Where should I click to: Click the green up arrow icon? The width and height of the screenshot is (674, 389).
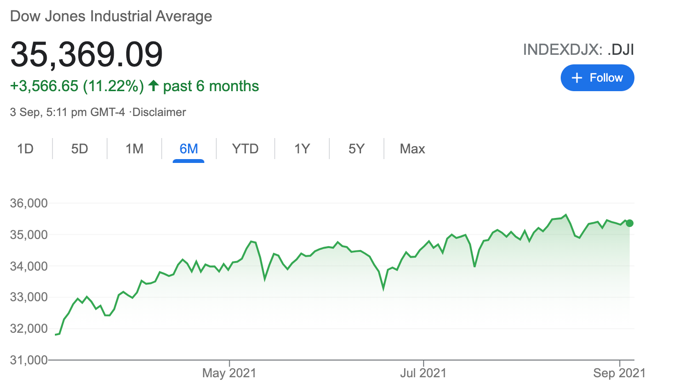pyautogui.click(x=153, y=86)
